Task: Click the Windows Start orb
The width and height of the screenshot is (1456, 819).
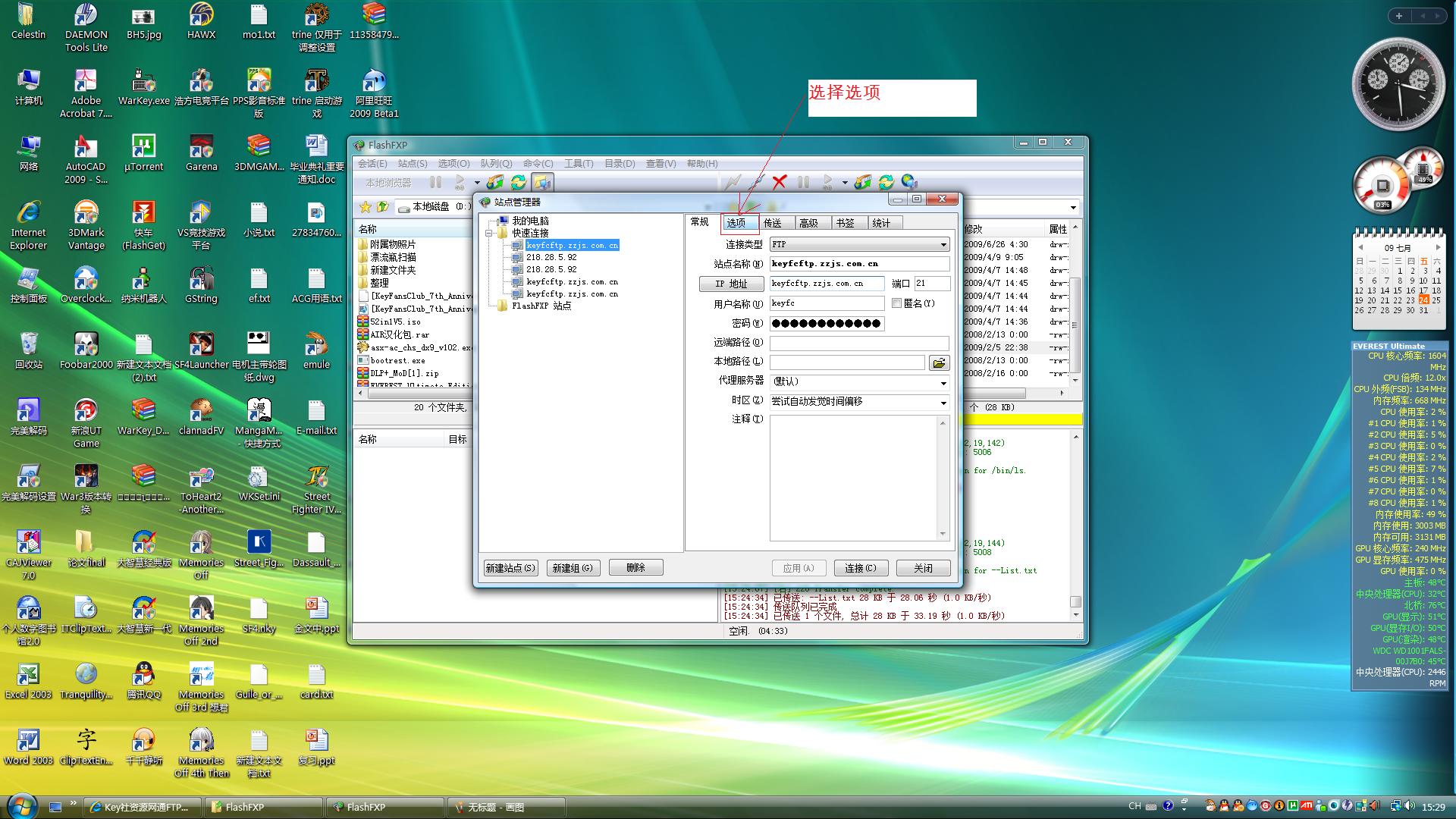Action: tap(20, 805)
